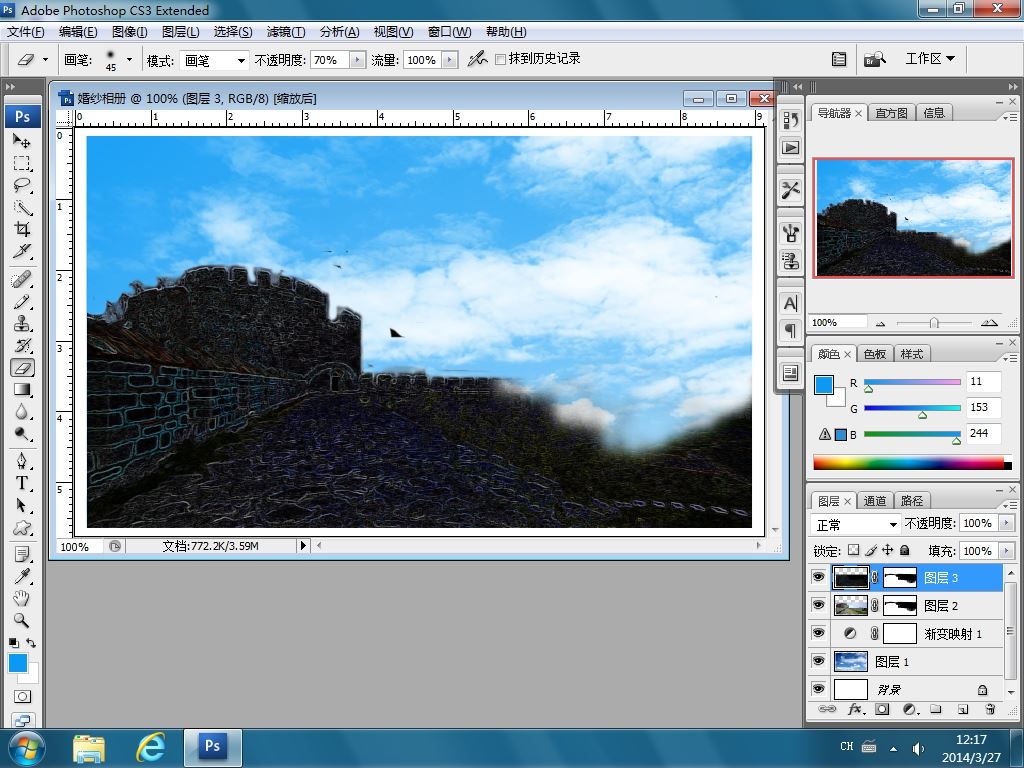This screenshot has width=1024, height=768.
Task: Select the Custom Shape tool
Action: click(x=22, y=528)
